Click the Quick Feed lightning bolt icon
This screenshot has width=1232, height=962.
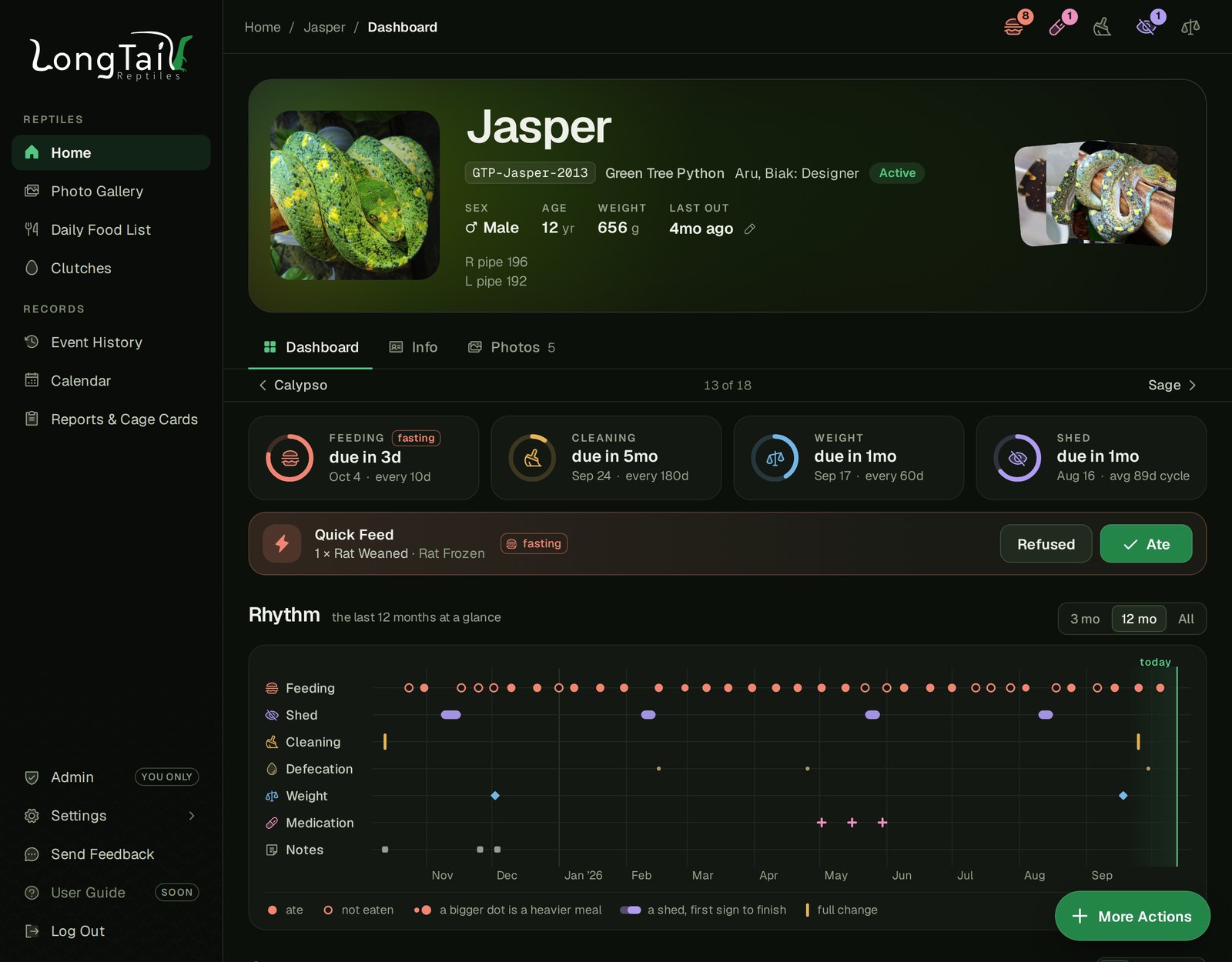(x=282, y=543)
